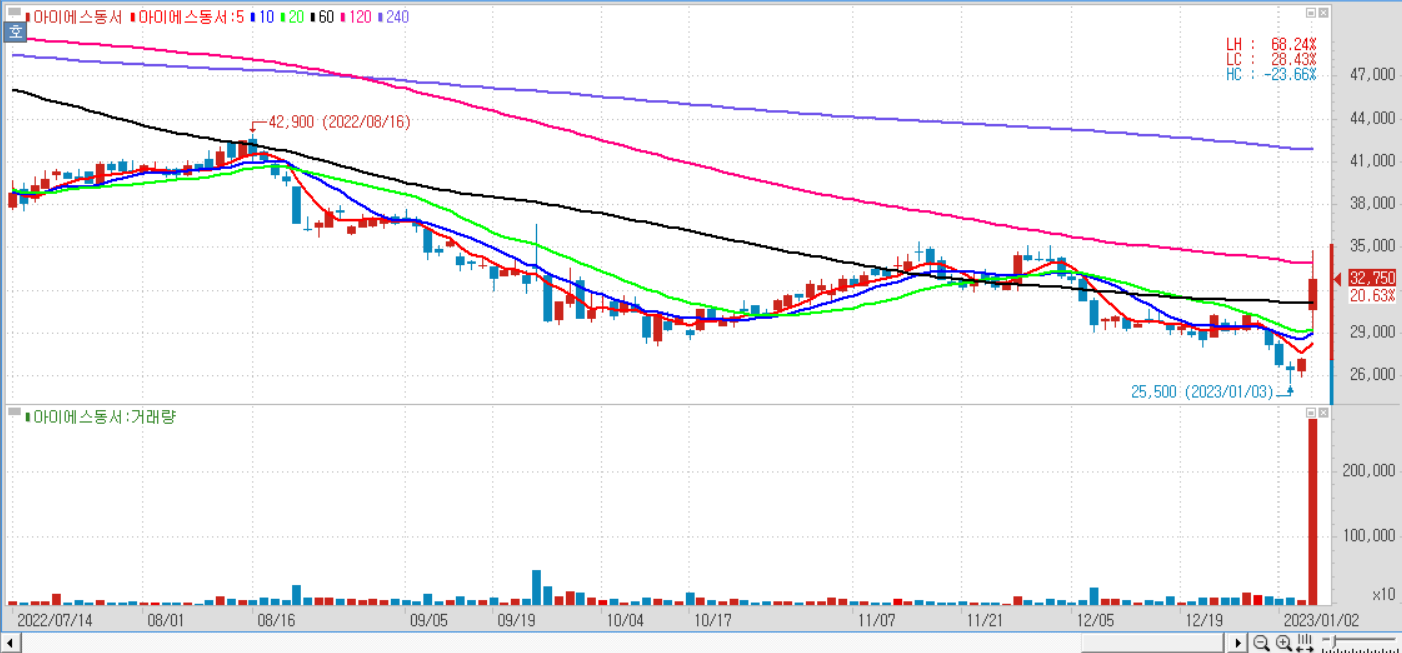Click the large red last candlestick
This screenshot has height=653, width=1402.
point(1313,294)
